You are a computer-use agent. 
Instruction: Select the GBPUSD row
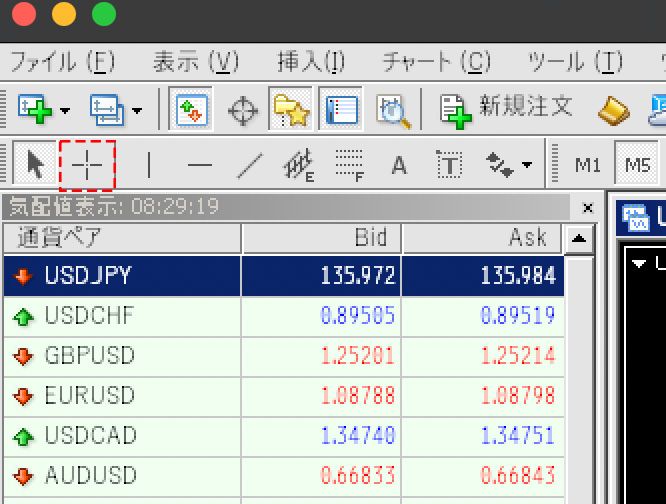click(284, 356)
